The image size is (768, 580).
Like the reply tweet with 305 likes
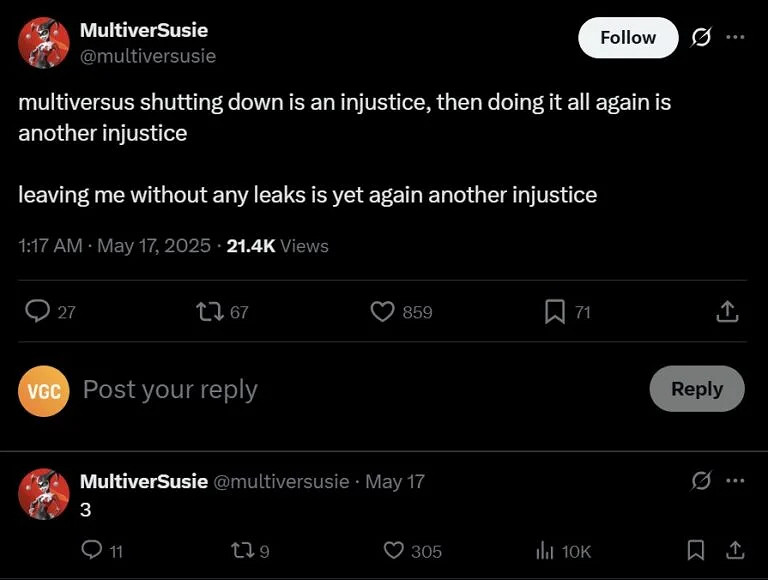point(394,550)
